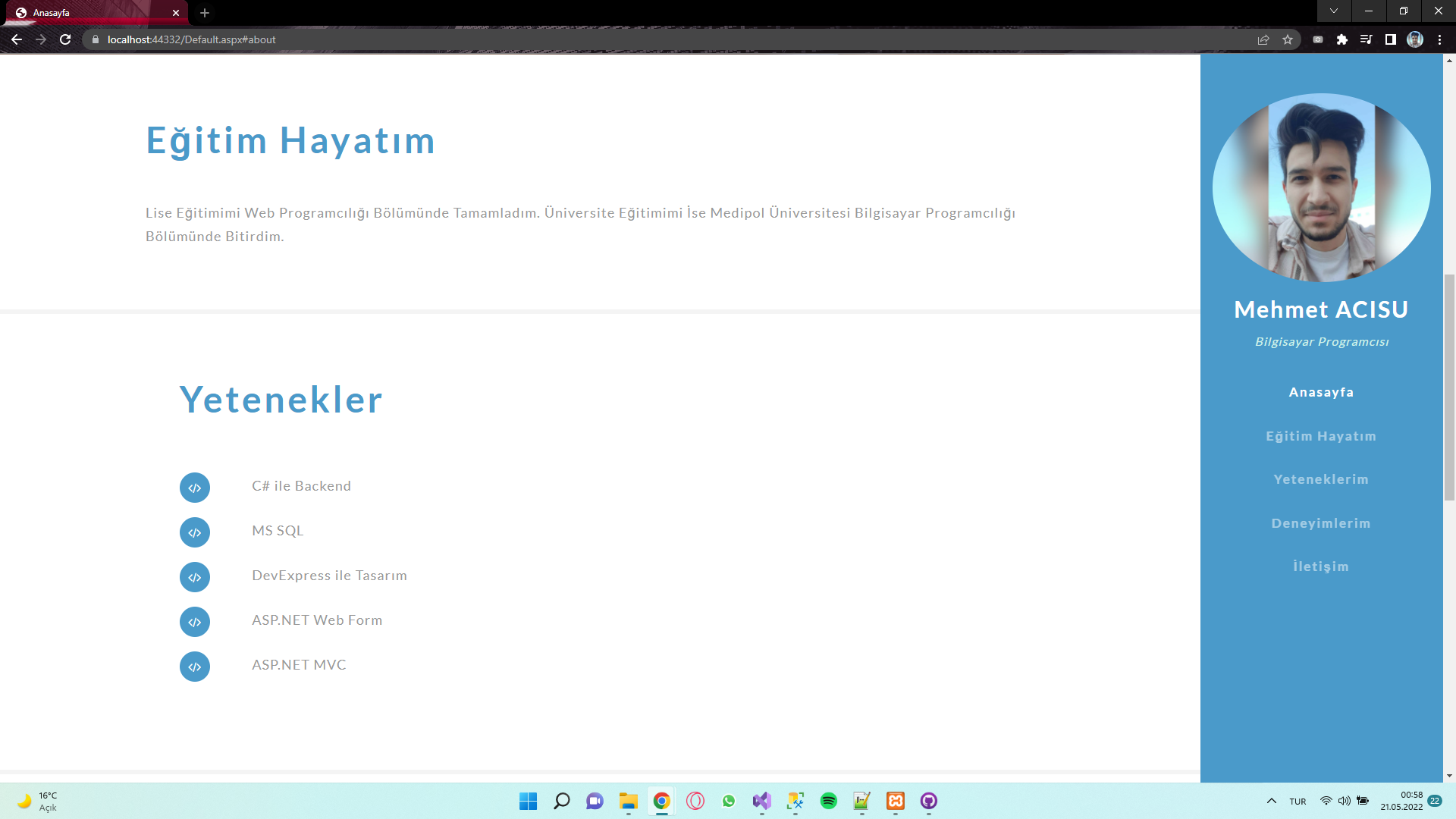
Task: Select Yeteneklerim in the sidebar menu
Action: (x=1321, y=479)
